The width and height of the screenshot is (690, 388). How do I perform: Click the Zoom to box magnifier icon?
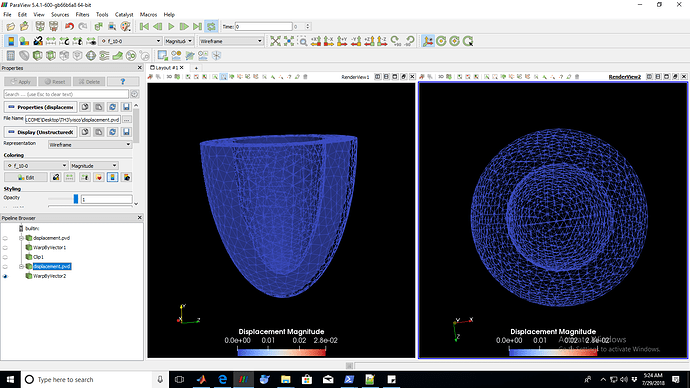tap(303, 41)
